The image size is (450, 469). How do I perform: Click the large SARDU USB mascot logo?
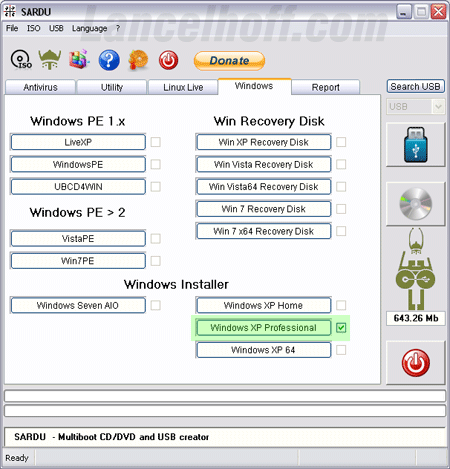(x=415, y=269)
